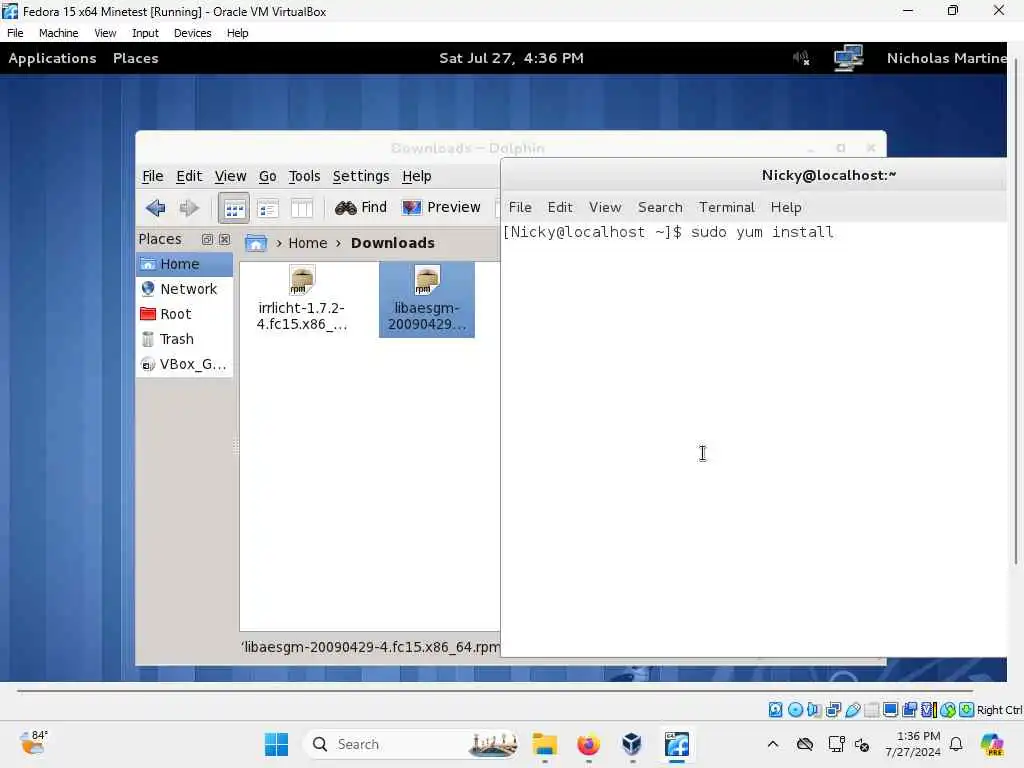Click VirtualBox shared folders status icon
Image resolution: width=1024 pixels, height=768 pixels.
coord(871,710)
